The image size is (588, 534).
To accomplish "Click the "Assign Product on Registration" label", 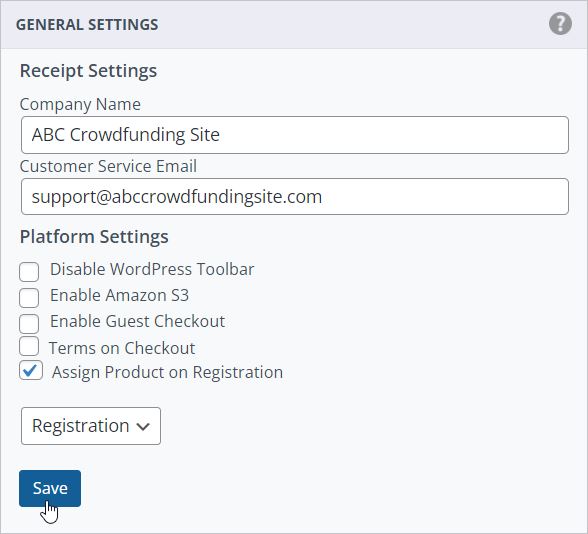I will (167, 372).
